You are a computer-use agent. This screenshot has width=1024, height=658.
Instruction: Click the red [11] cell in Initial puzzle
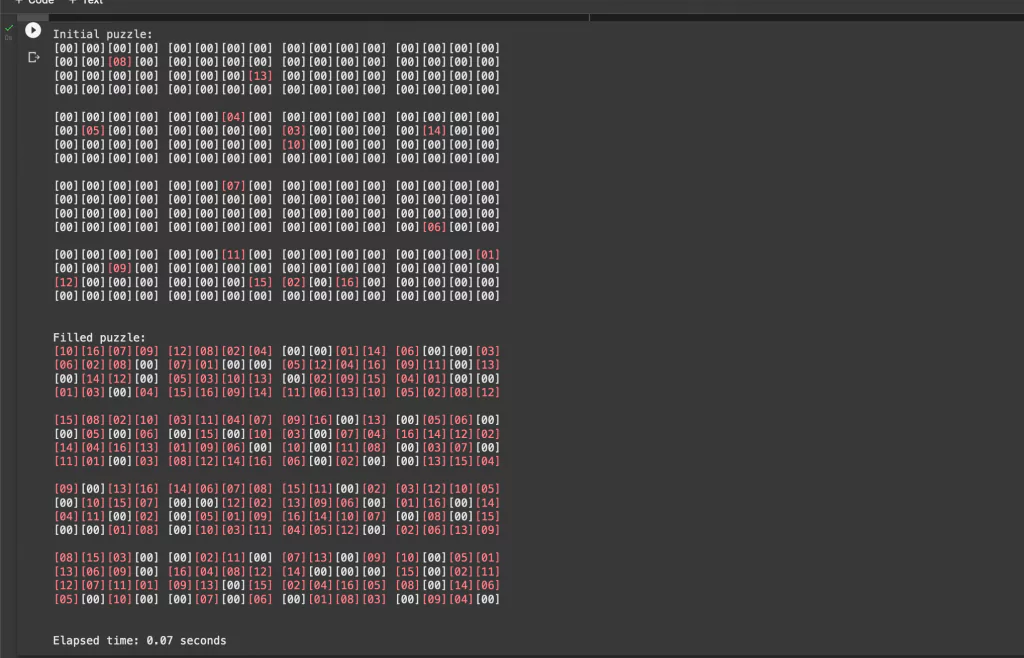[x=233, y=255]
